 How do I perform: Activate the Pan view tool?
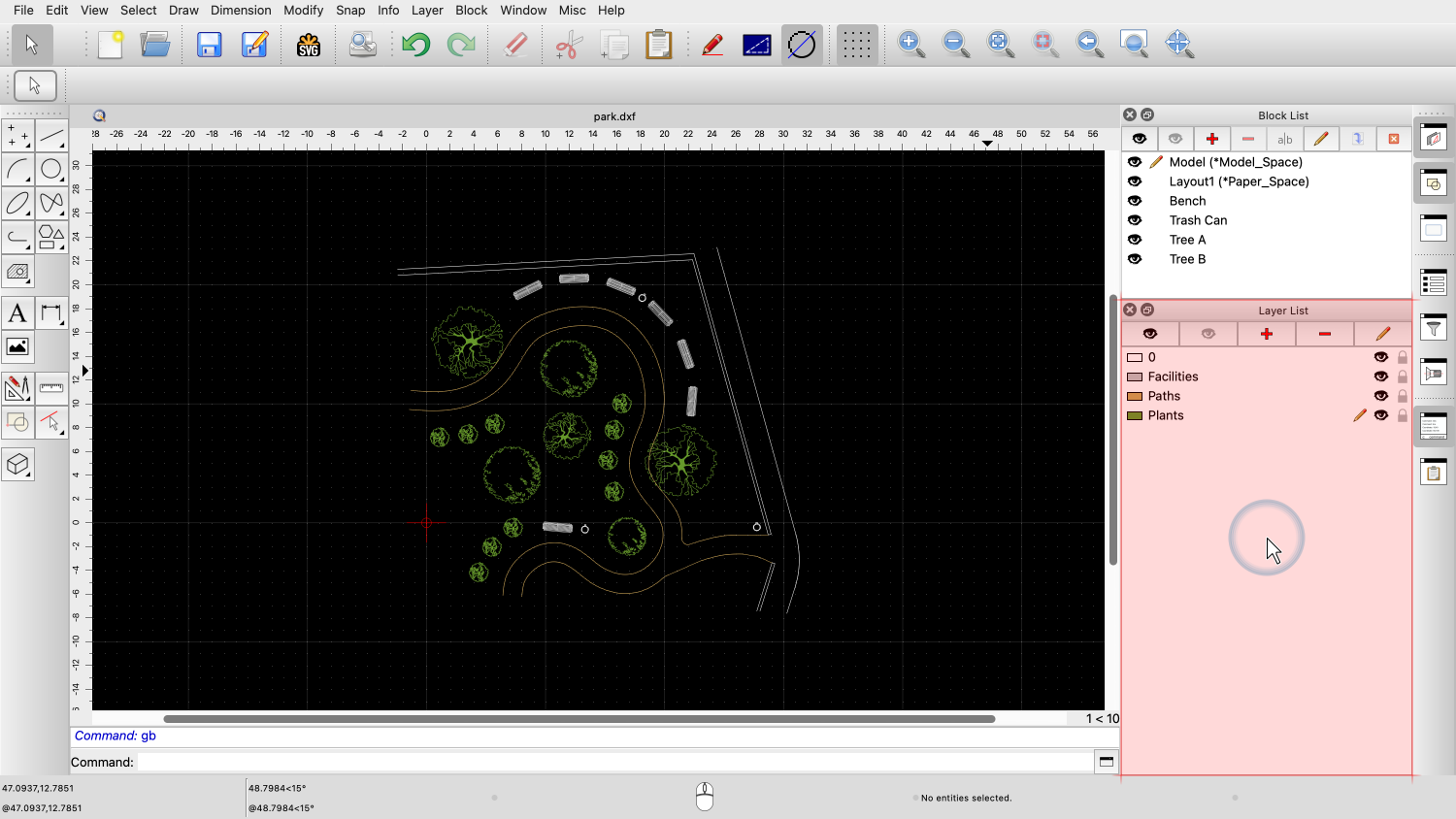(x=1178, y=45)
